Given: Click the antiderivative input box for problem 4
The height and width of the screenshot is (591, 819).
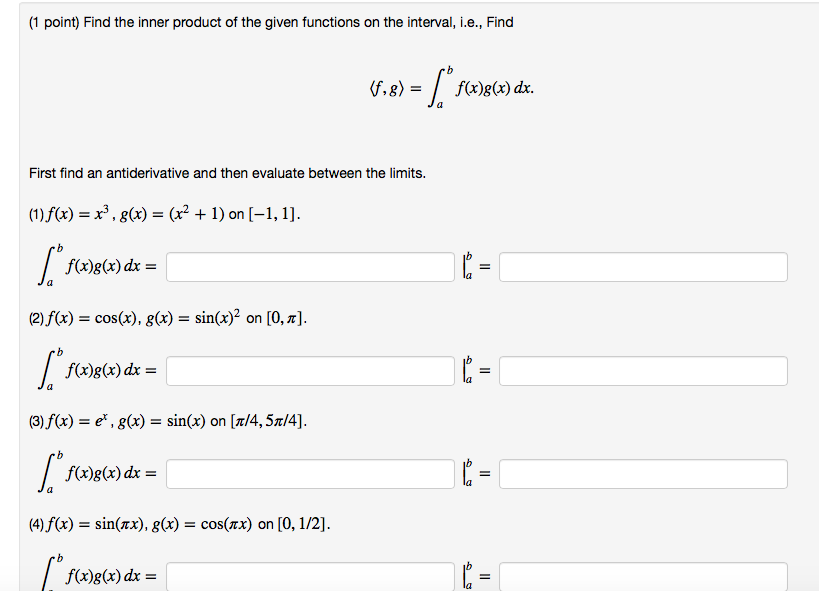Looking at the screenshot, I should coord(312,576).
